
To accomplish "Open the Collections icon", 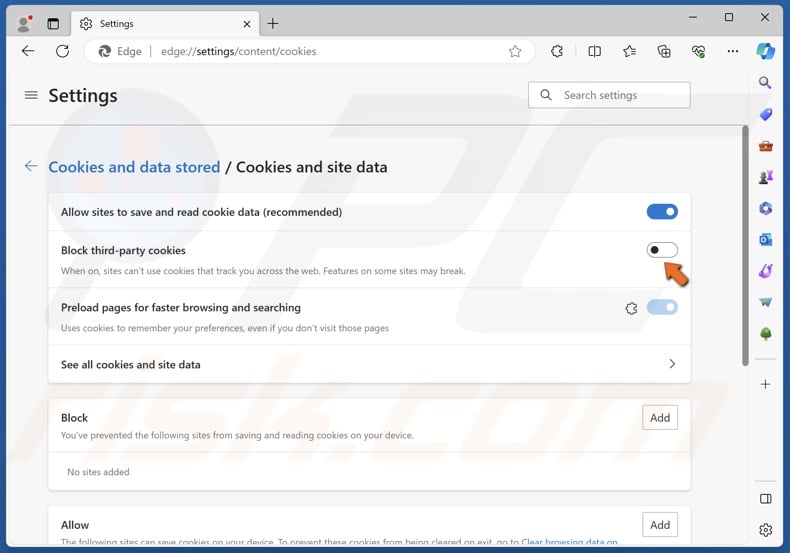I will point(664,51).
